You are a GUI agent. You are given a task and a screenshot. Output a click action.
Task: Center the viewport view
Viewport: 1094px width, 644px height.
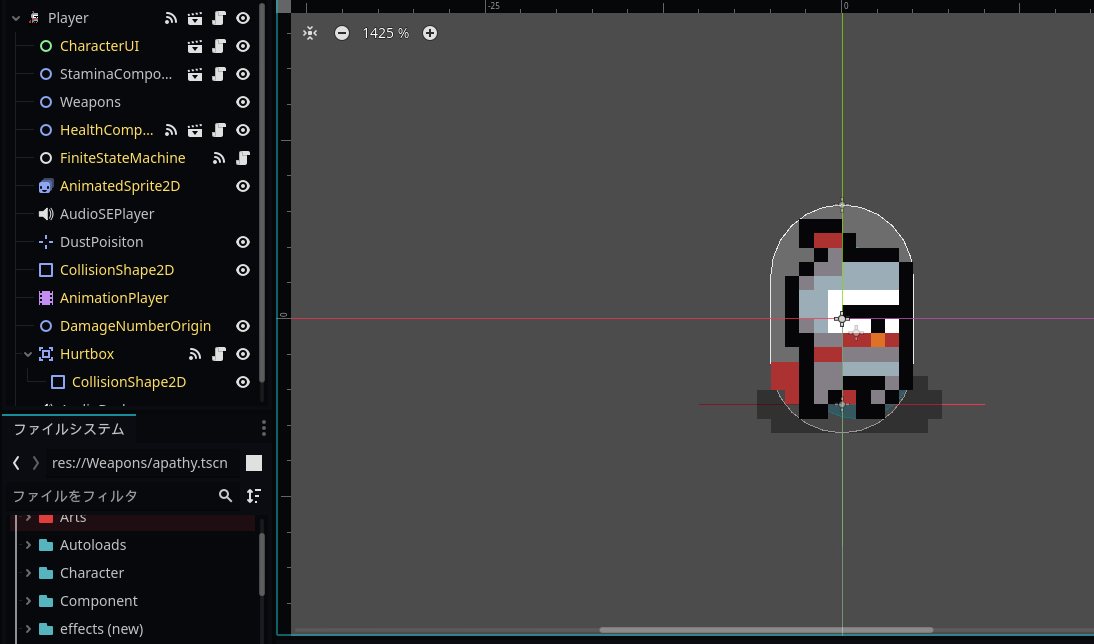pos(310,33)
